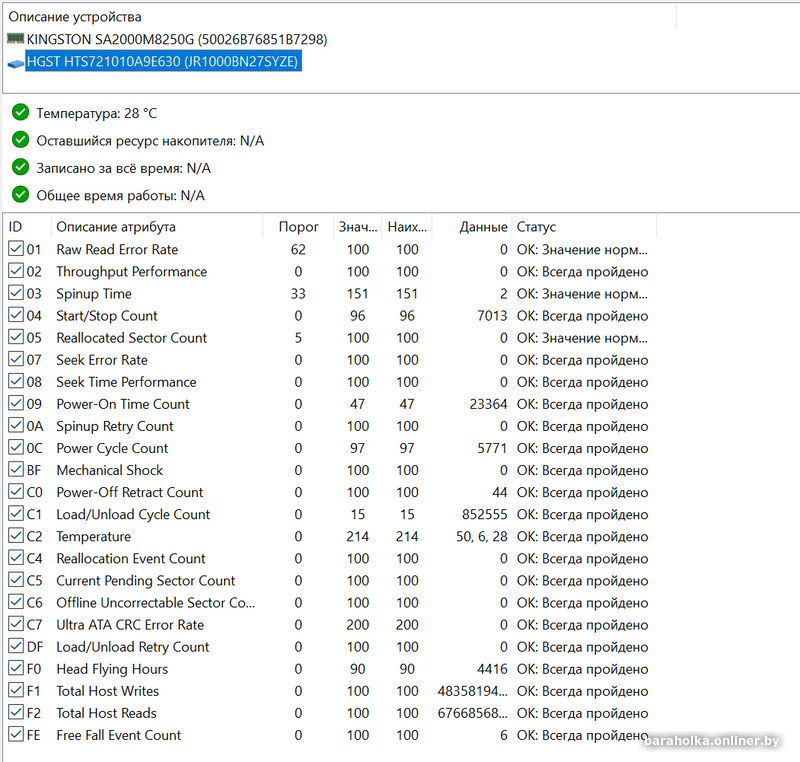Toggle checkbox for 01 Raw Read Error Rate
This screenshot has height=762, width=800.
(16, 249)
